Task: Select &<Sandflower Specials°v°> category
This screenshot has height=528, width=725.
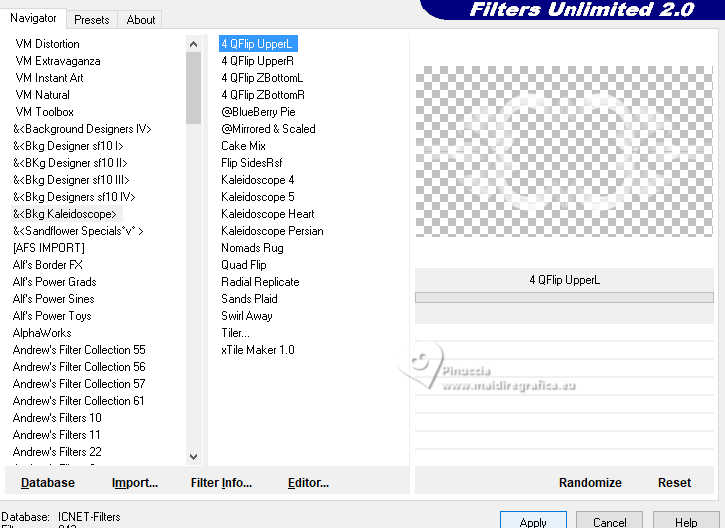Action: [x=78, y=231]
